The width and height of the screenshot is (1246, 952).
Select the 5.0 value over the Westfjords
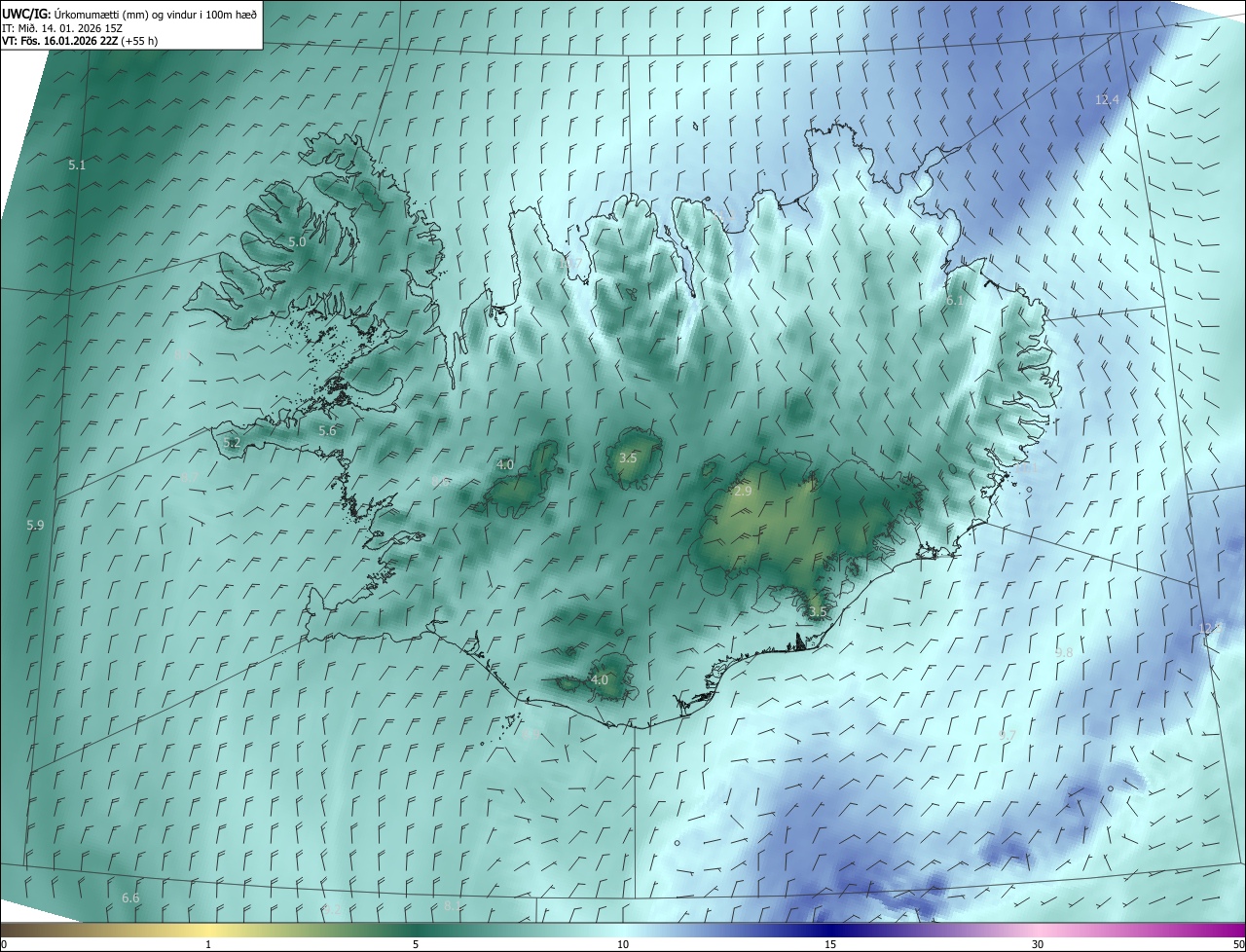pyautogui.click(x=297, y=241)
